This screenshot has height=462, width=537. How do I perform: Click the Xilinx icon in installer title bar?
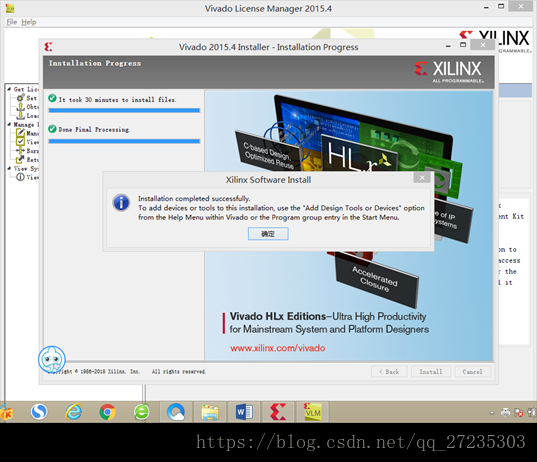click(48, 47)
